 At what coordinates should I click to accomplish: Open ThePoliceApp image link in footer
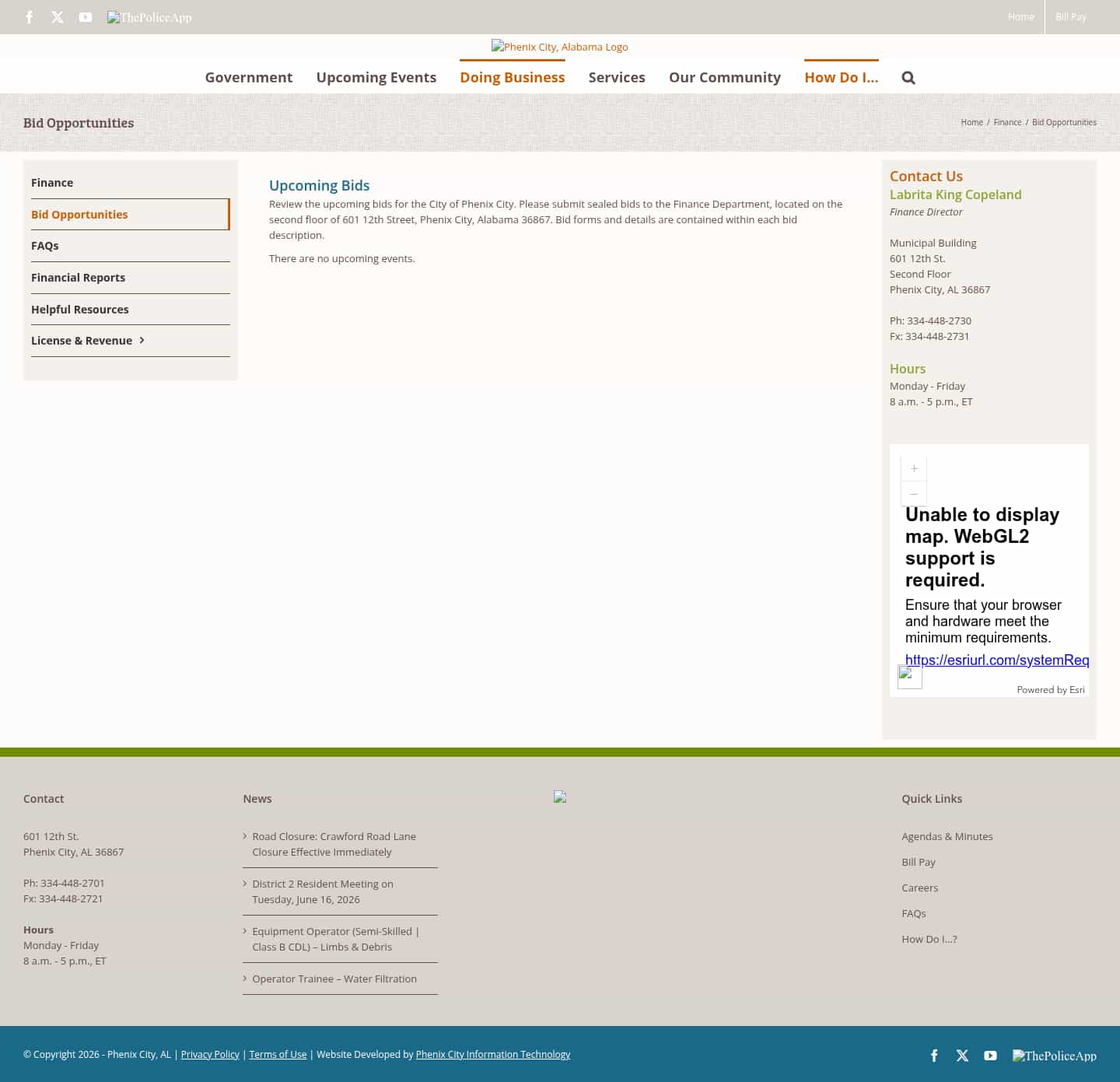pos(1055,1056)
